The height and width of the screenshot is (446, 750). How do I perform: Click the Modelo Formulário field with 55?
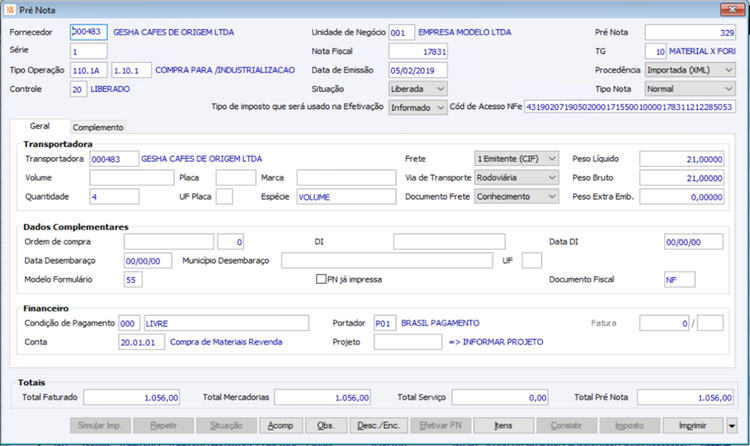coord(133,279)
